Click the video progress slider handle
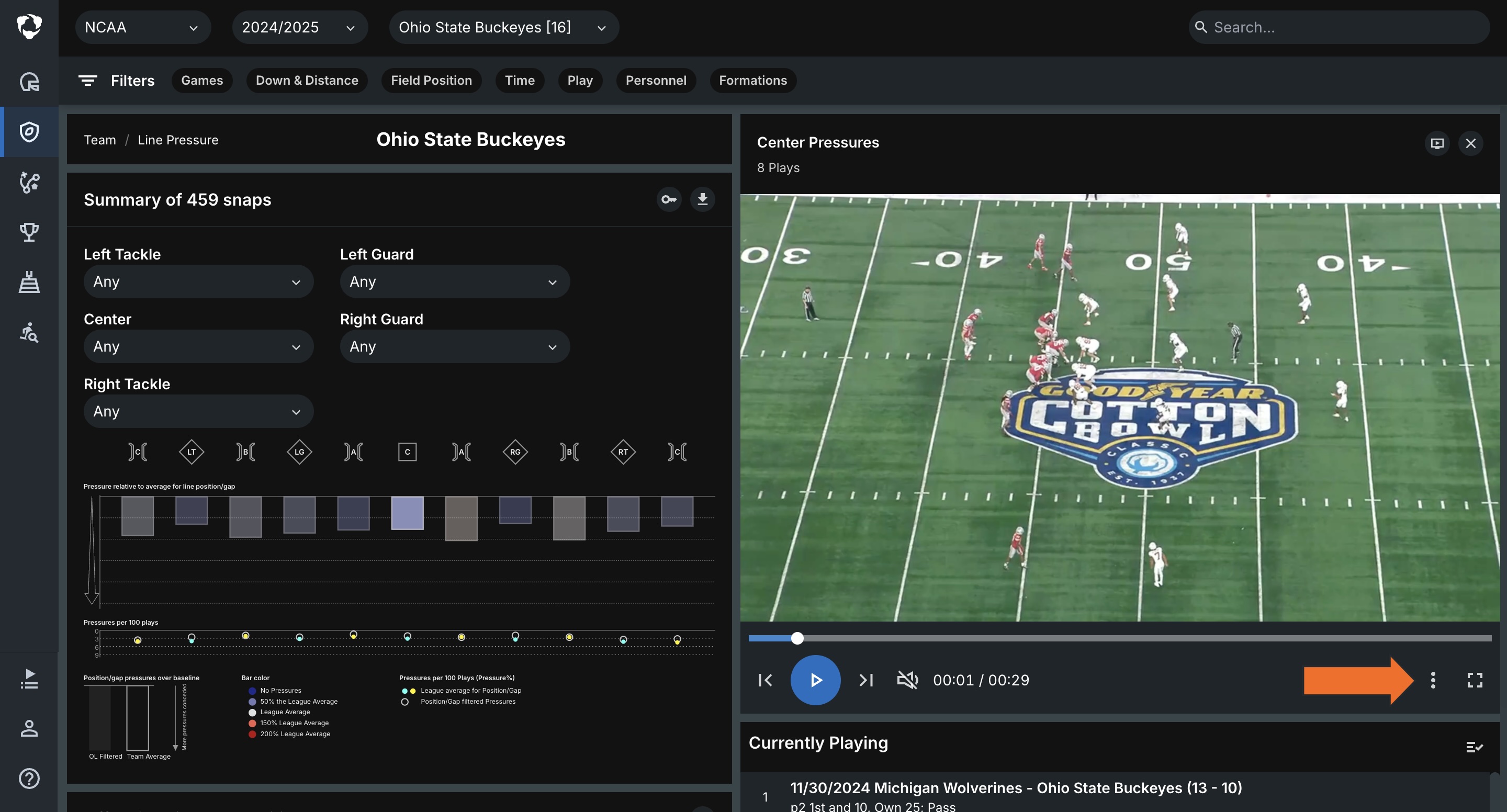The width and height of the screenshot is (1507, 812). 797,638
